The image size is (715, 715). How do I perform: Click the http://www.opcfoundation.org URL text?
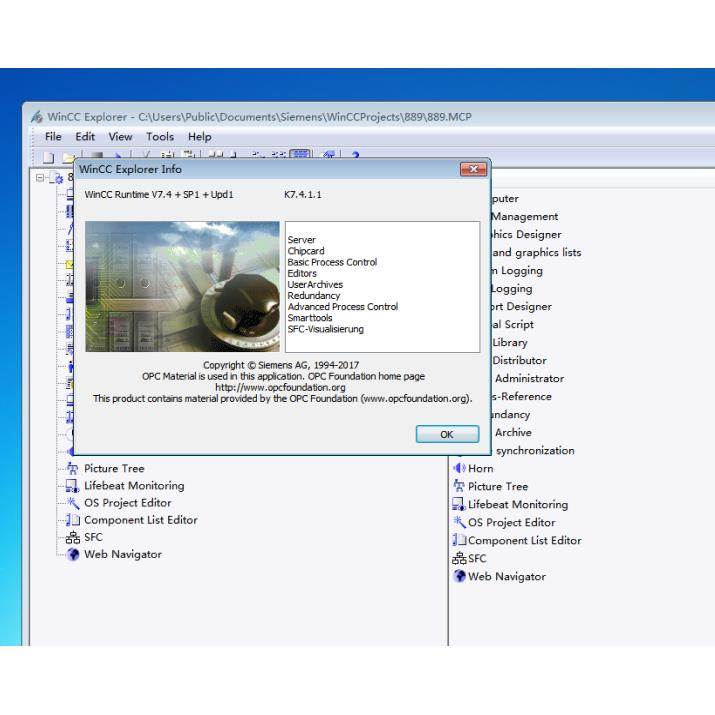(280, 388)
